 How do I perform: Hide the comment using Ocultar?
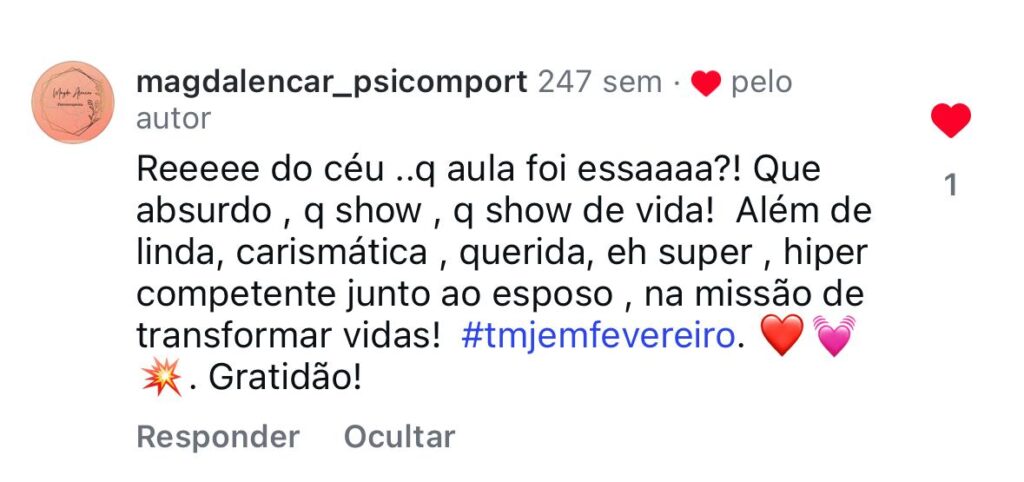point(399,437)
